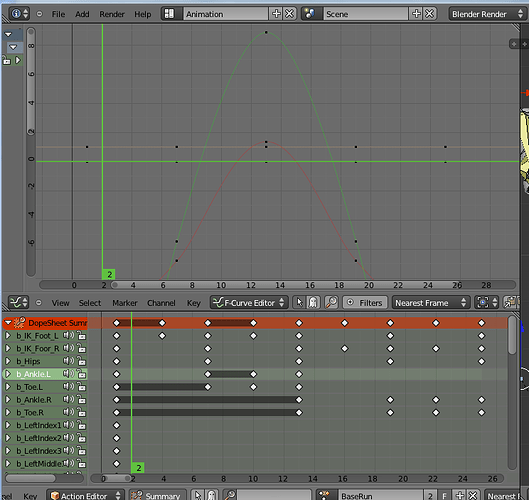Image resolution: width=529 pixels, height=500 pixels.
Task: Click the graph editor horizontal frame scrollbar
Action: tap(277, 285)
